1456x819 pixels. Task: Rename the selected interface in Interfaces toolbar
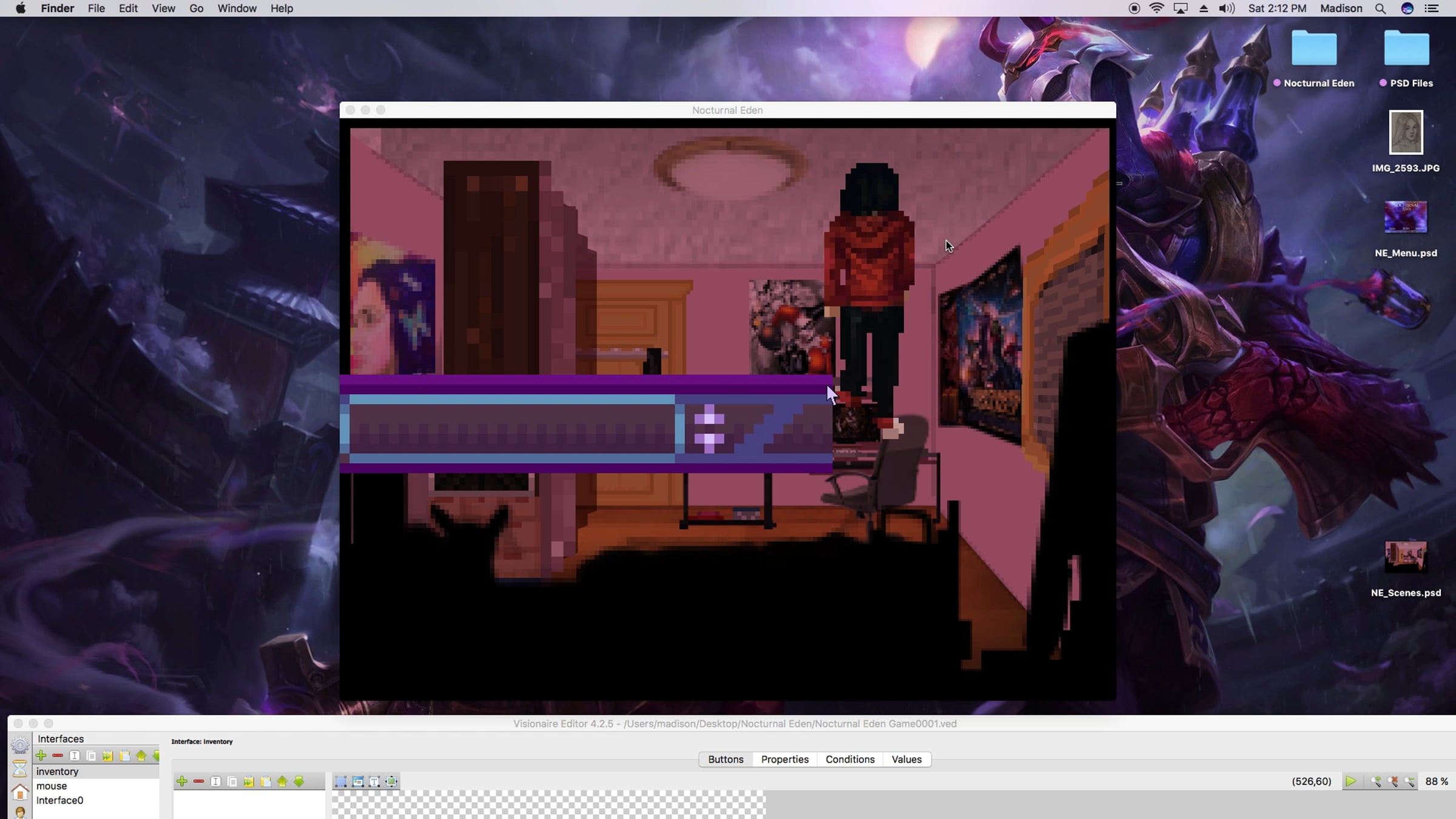[75, 755]
